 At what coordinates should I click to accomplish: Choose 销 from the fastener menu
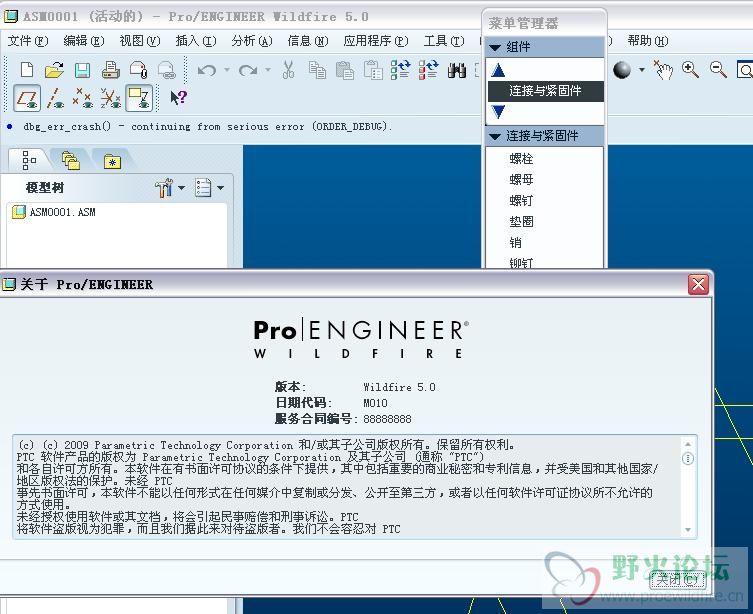click(515, 242)
